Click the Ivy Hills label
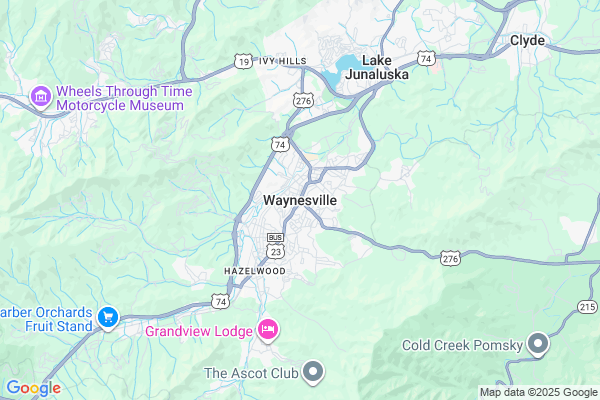This screenshot has width=600, height=400. coord(283,61)
